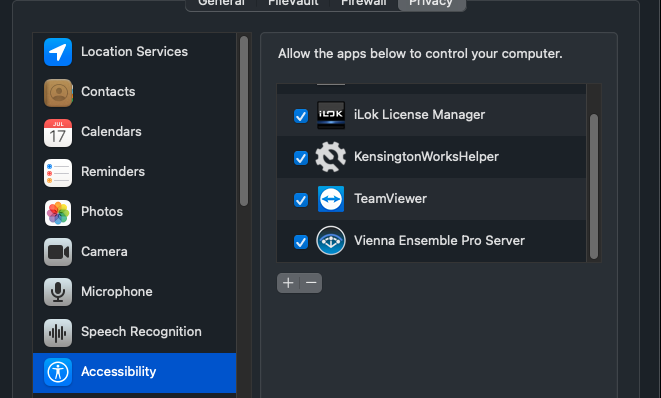The height and width of the screenshot is (398, 661).
Task: Switch to the Firewall tab
Action: [363, 3]
